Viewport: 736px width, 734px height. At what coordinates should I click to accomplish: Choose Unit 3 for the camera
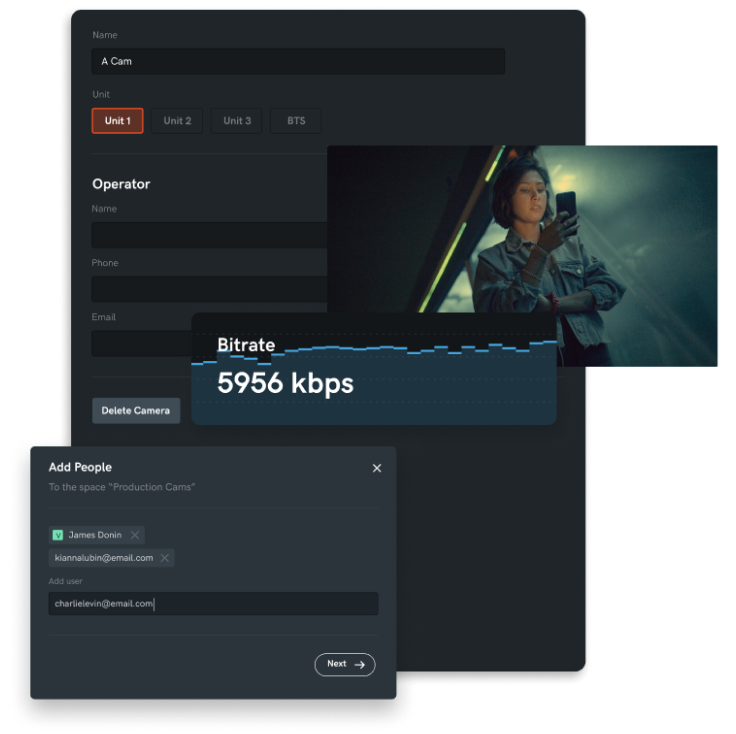tap(237, 121)
